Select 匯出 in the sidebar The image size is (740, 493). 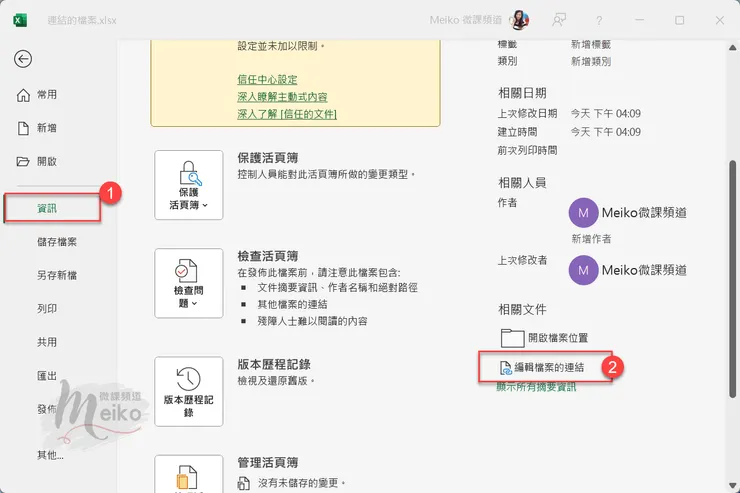coord(47,376)
